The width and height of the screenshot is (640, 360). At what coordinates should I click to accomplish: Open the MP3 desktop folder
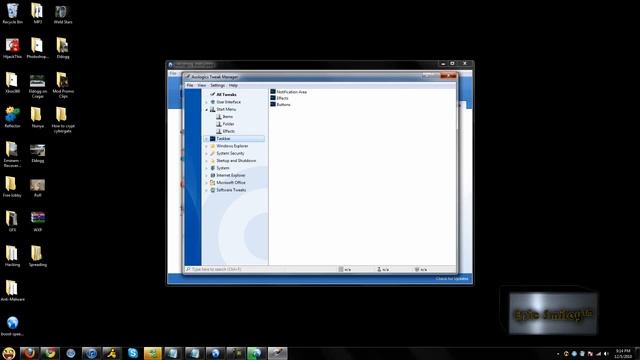click(x=38, y=13)
